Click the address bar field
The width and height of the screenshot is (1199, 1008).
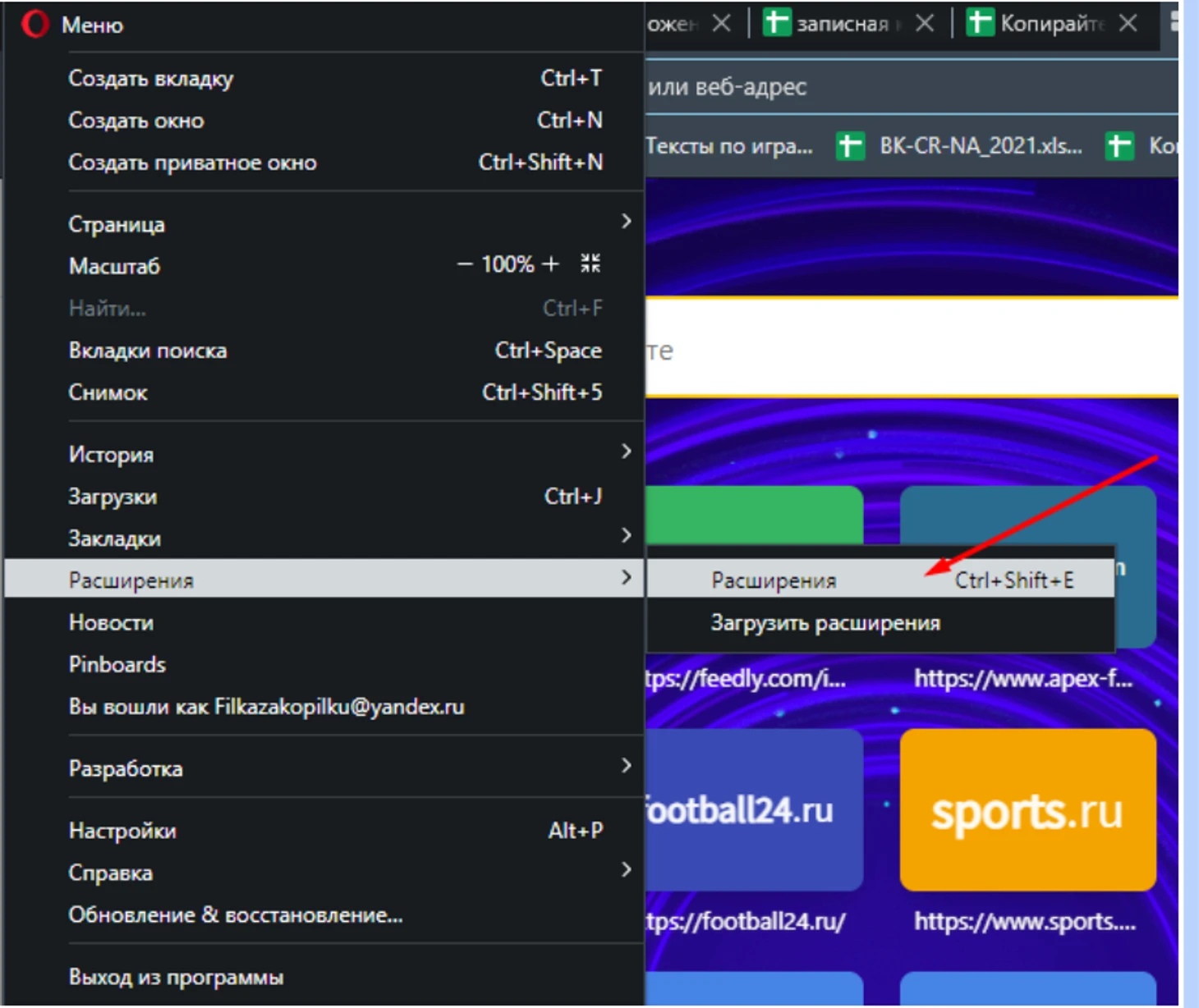click(x=903, y=87)
